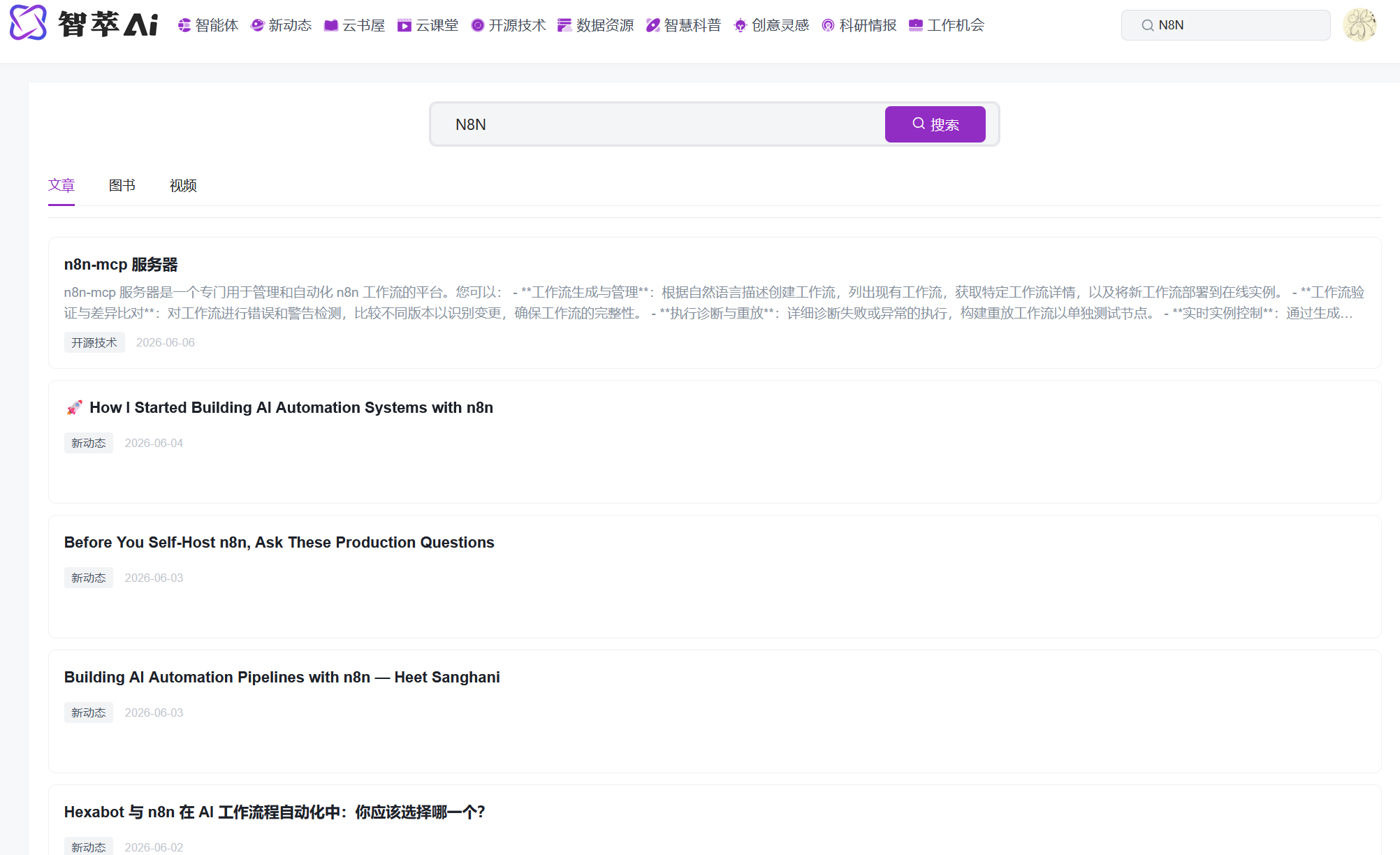Click the 智慧科普 rocket icon
The width and height of the screenshot is (1400, 855).
(652, 25)
